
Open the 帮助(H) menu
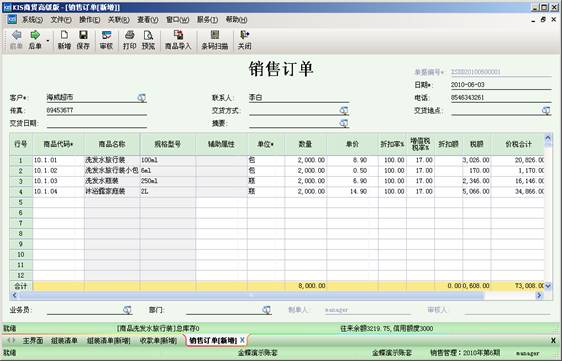(236, 20)
